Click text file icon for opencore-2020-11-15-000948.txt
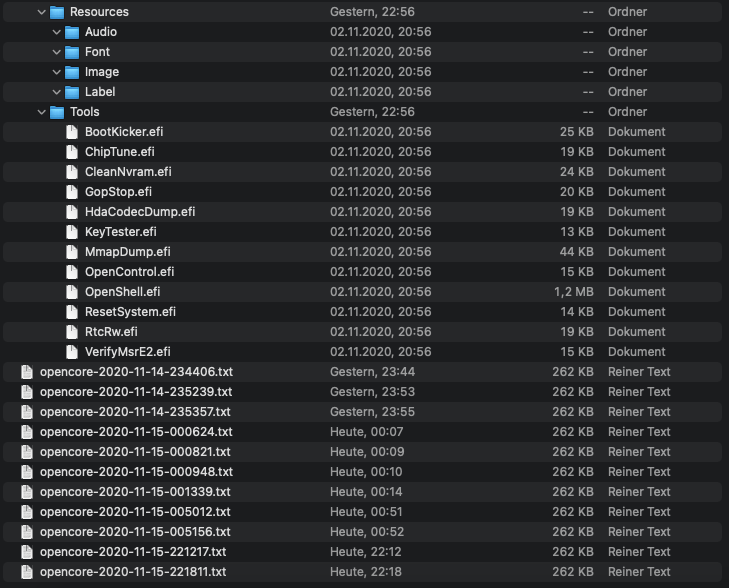This screenshot has height=588, width=729. [27, 472]
